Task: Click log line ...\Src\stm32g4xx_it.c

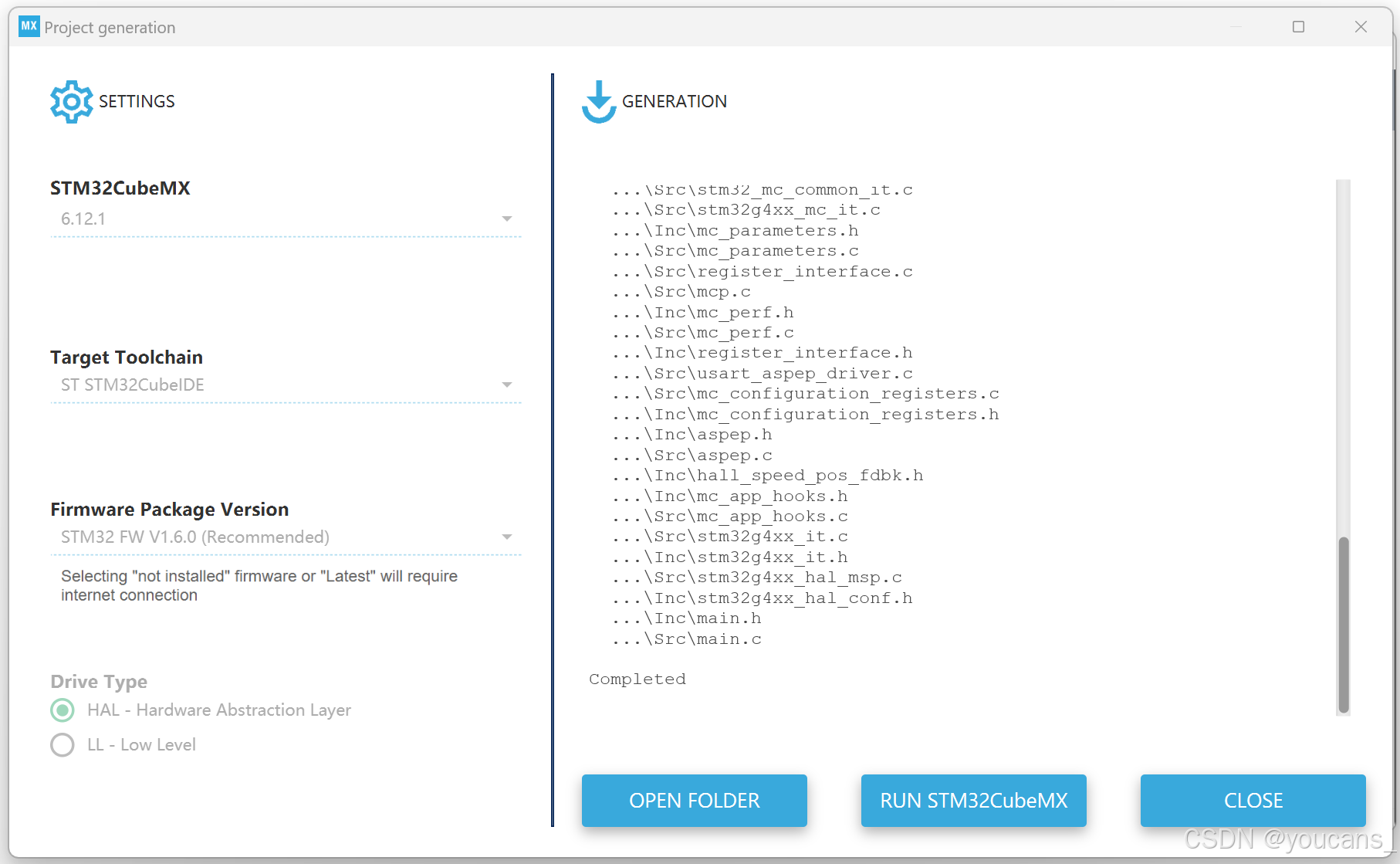Action: (x=730, y=537)
